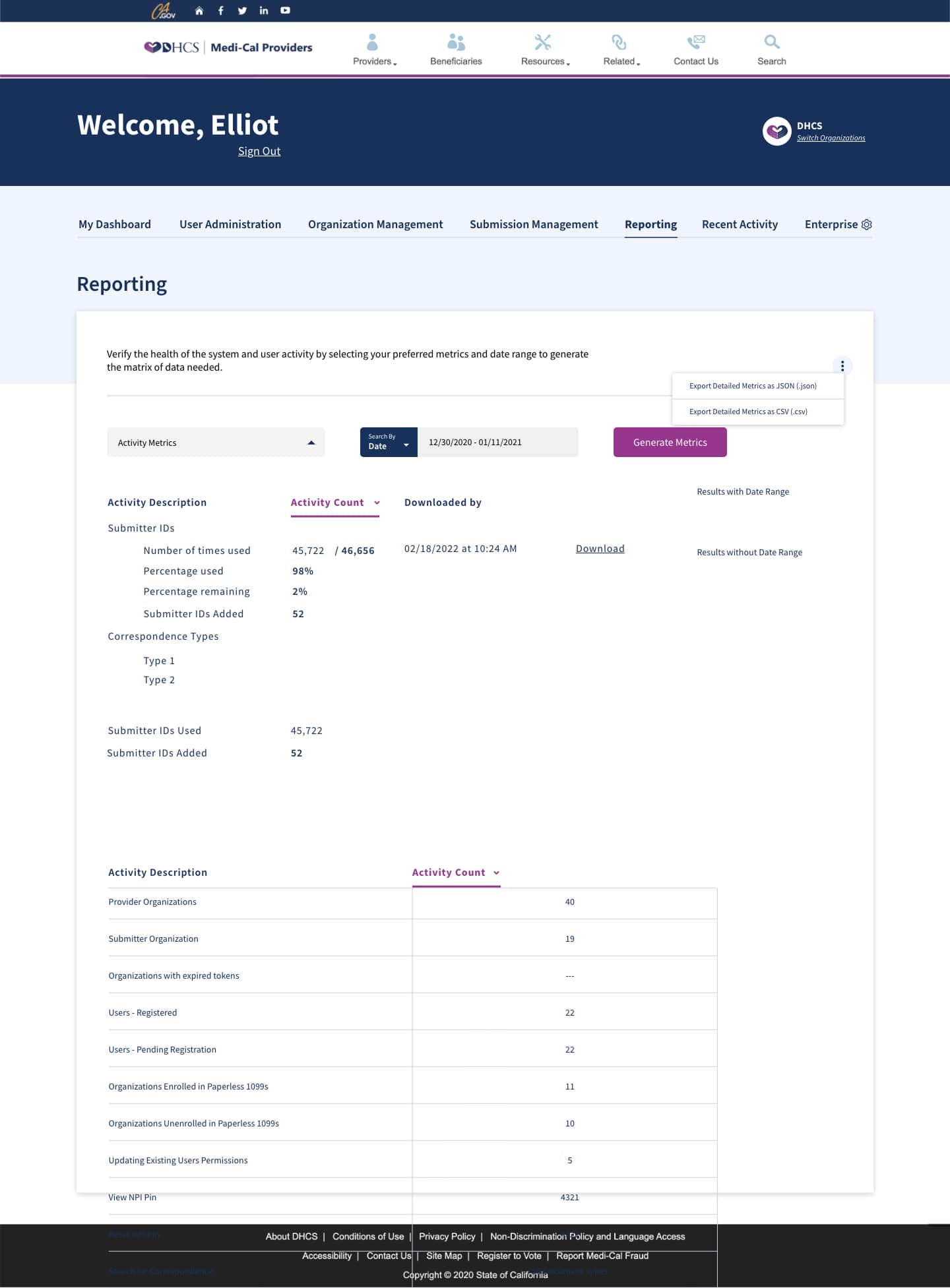
Task: Switch to Recent Activity tab
Action: (x=740, y=224)
